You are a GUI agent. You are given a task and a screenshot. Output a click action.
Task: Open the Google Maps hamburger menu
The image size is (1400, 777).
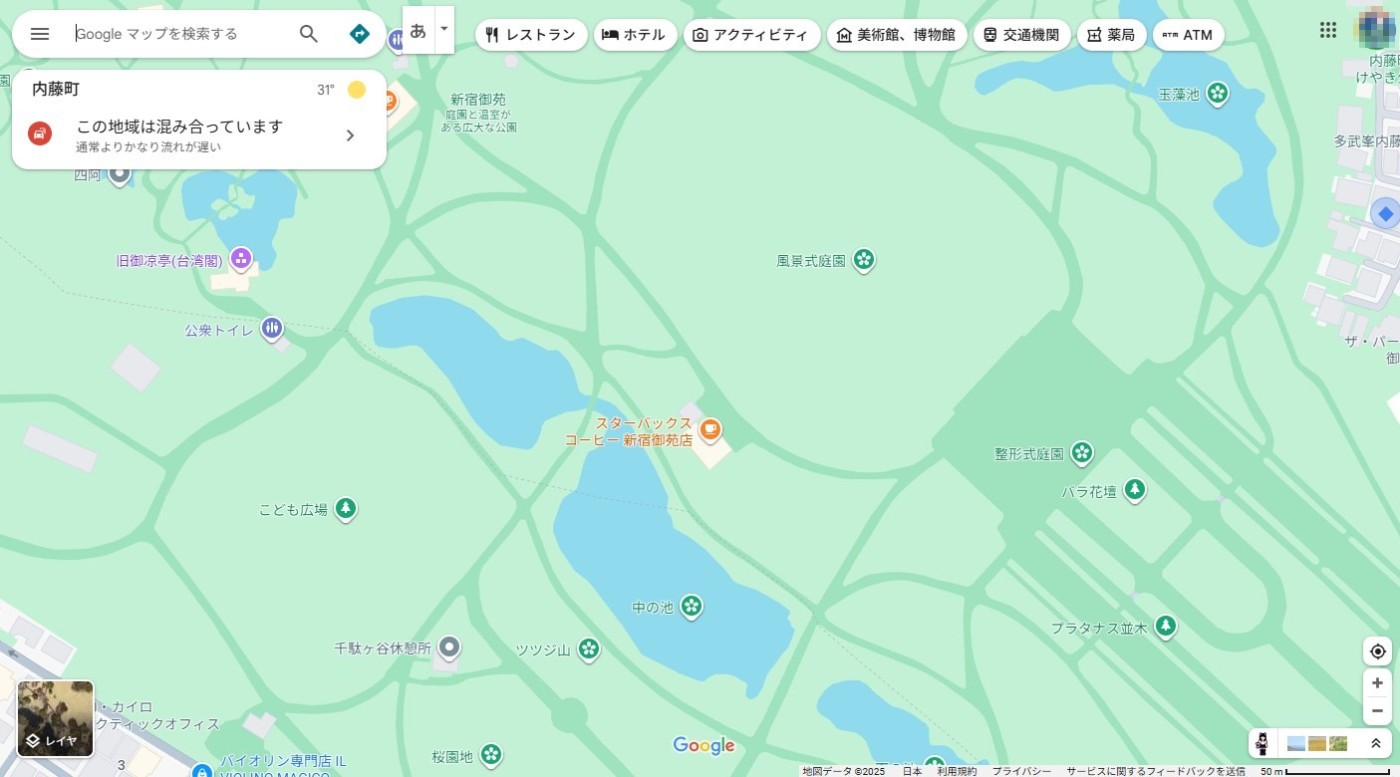[40, 34]
